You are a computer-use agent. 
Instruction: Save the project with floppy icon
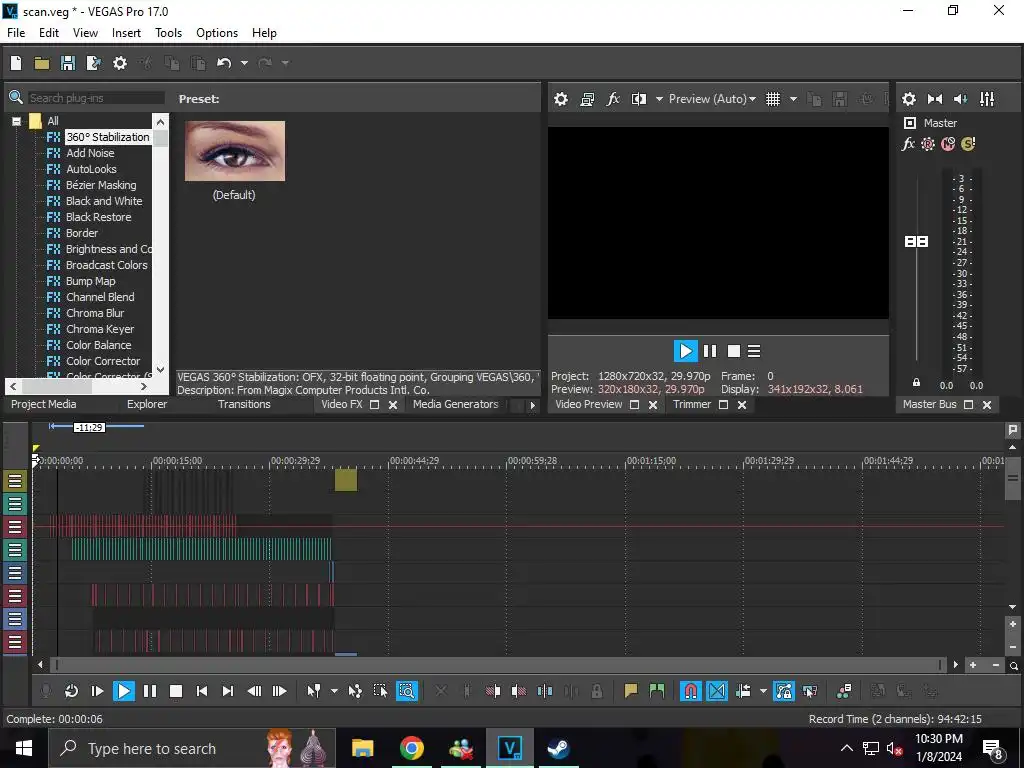(x=68, y=63)
